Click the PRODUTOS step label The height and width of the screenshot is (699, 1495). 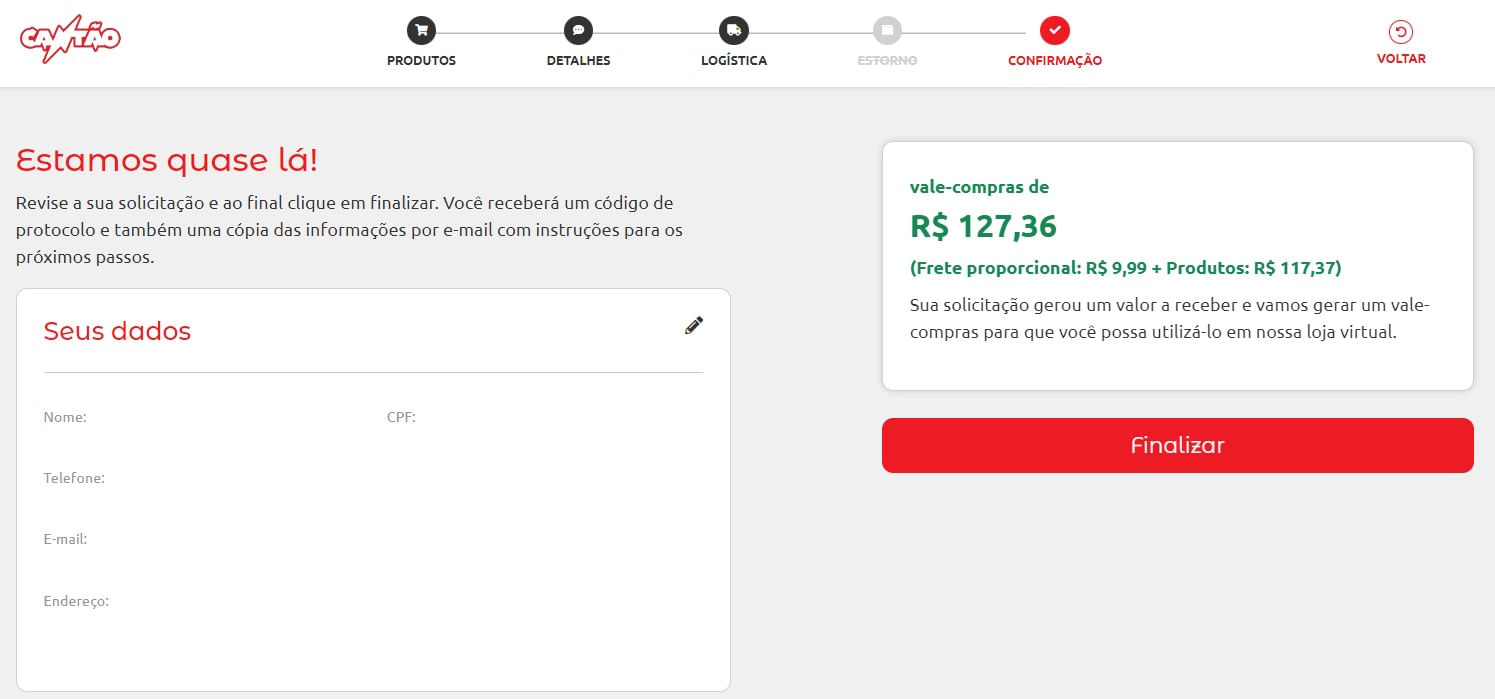coord(421,60)
